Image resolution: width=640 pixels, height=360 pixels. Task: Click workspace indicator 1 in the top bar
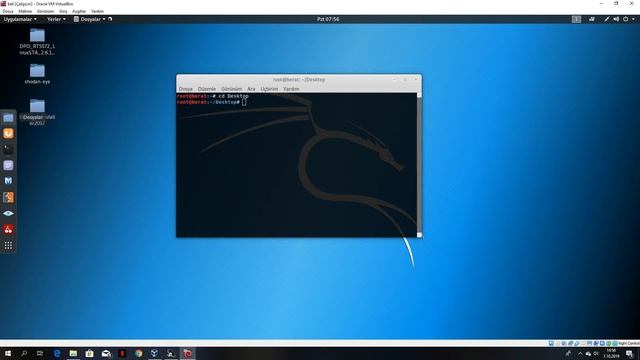576,19
